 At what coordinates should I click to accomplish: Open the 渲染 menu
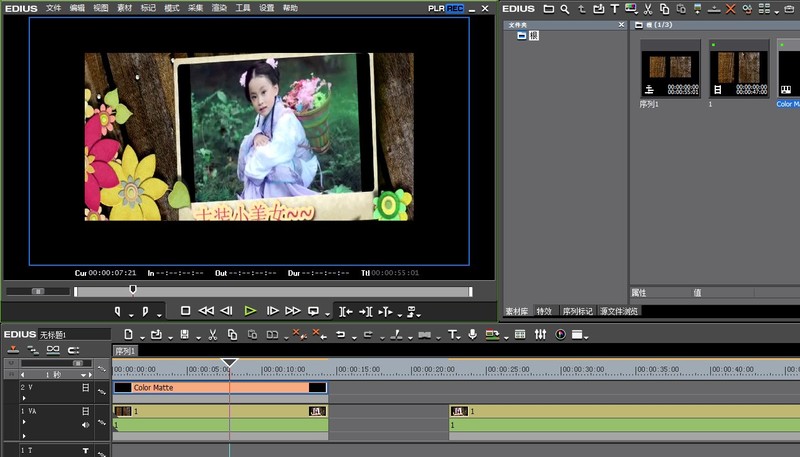click(219, 8)
